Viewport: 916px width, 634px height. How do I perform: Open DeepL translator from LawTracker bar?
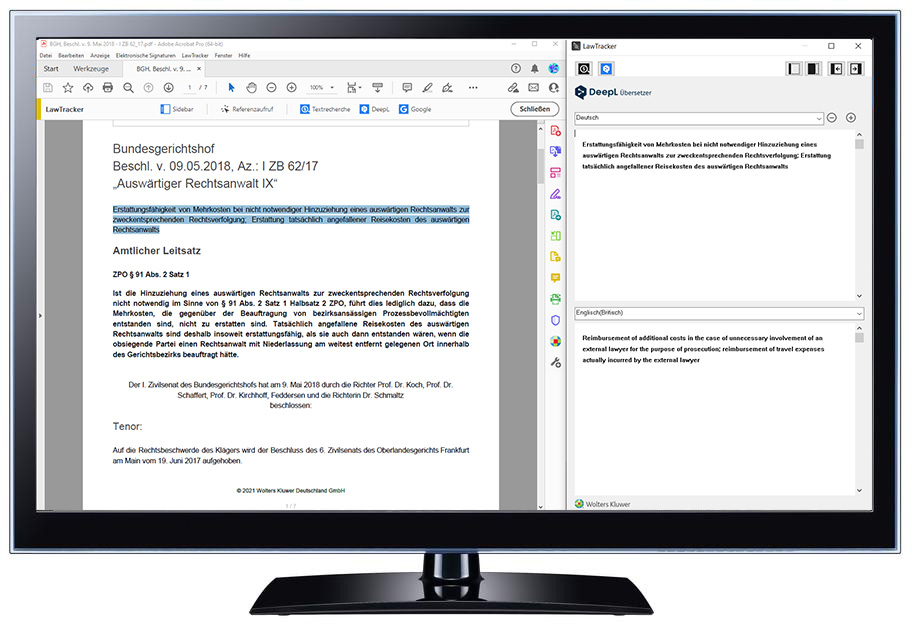point(374,109)
